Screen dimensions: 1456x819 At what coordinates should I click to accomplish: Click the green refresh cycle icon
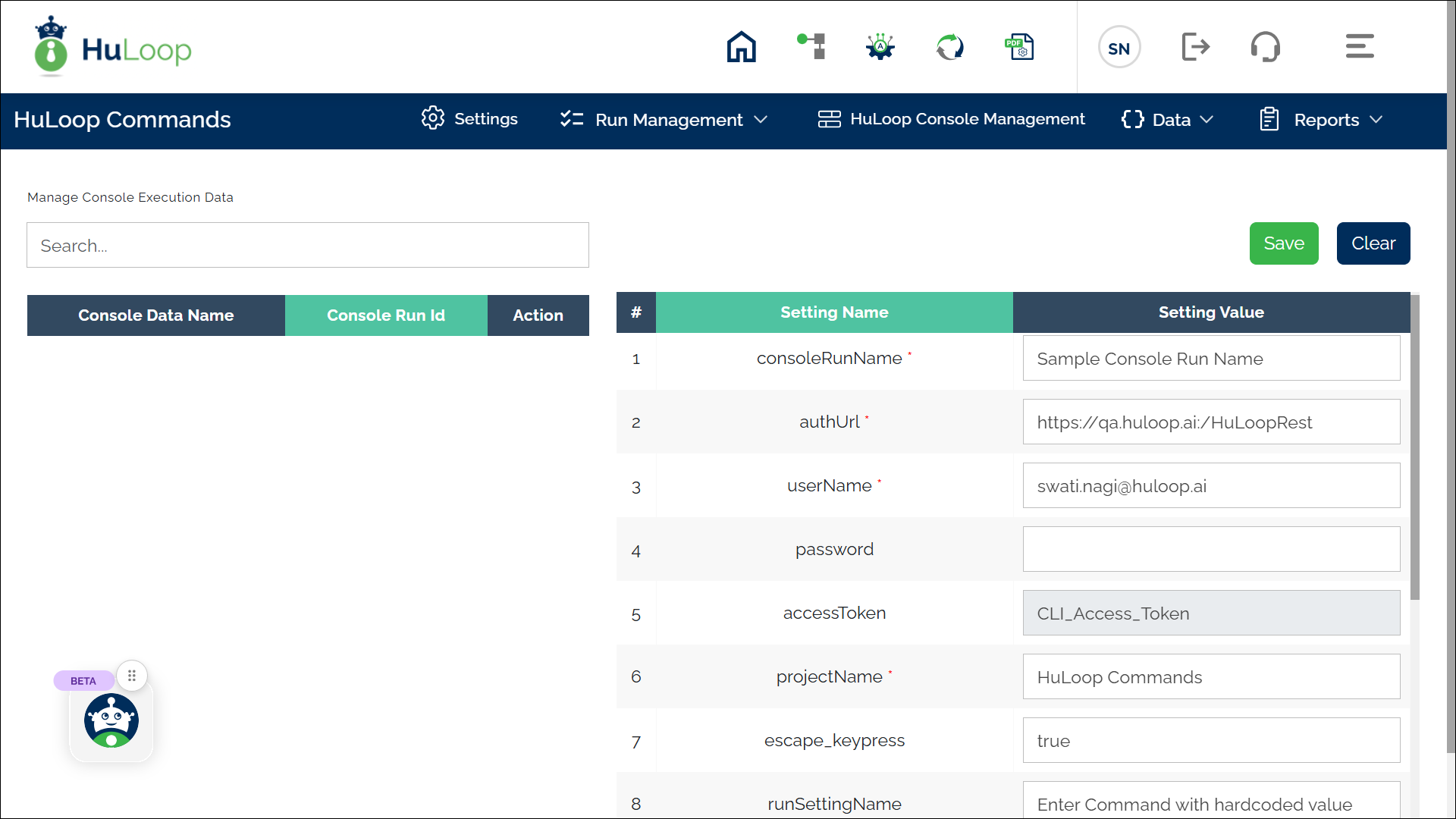pyautogui.click(x=949, y=47)
